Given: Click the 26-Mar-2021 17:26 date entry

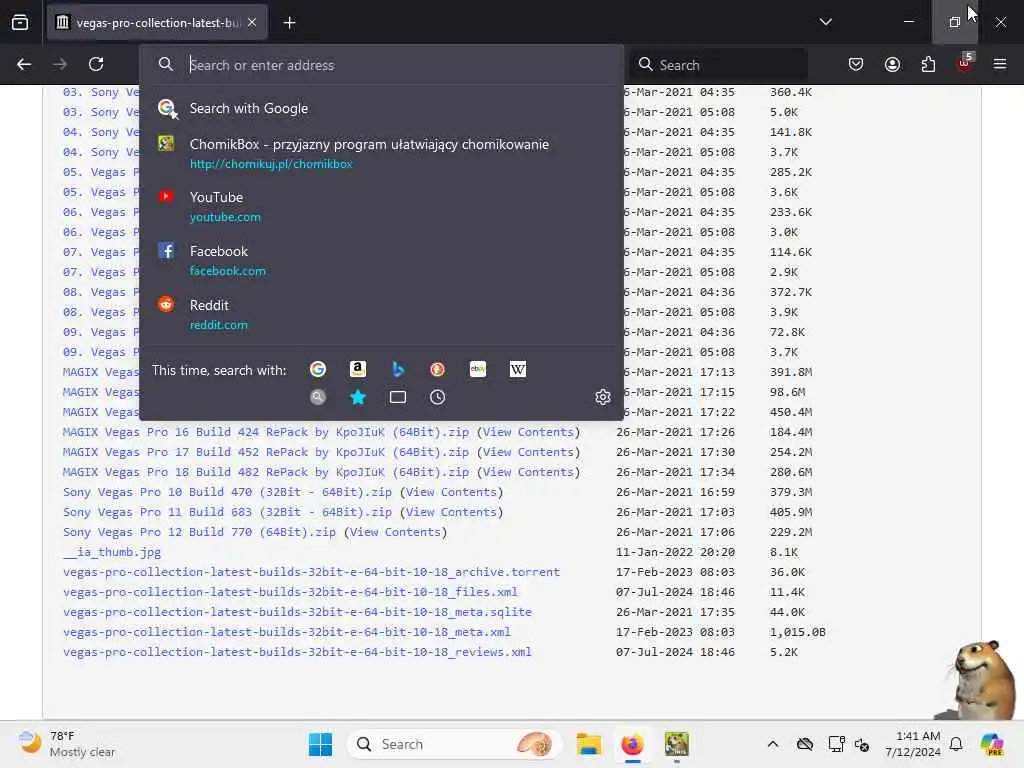Looking at the screenshot, I should [x=675, y=432].
